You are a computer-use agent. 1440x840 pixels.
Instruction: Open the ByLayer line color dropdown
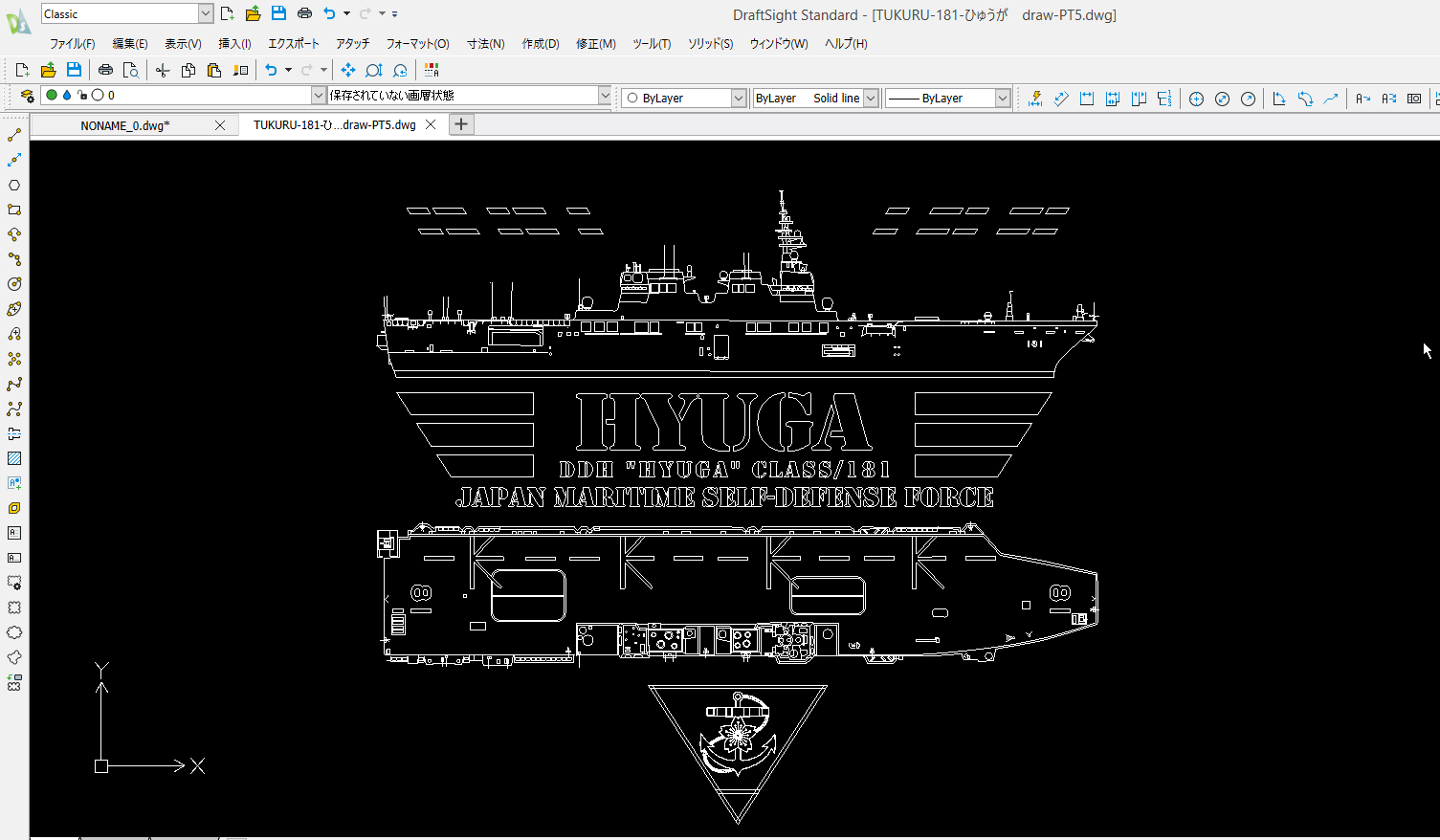click(738, 98)
